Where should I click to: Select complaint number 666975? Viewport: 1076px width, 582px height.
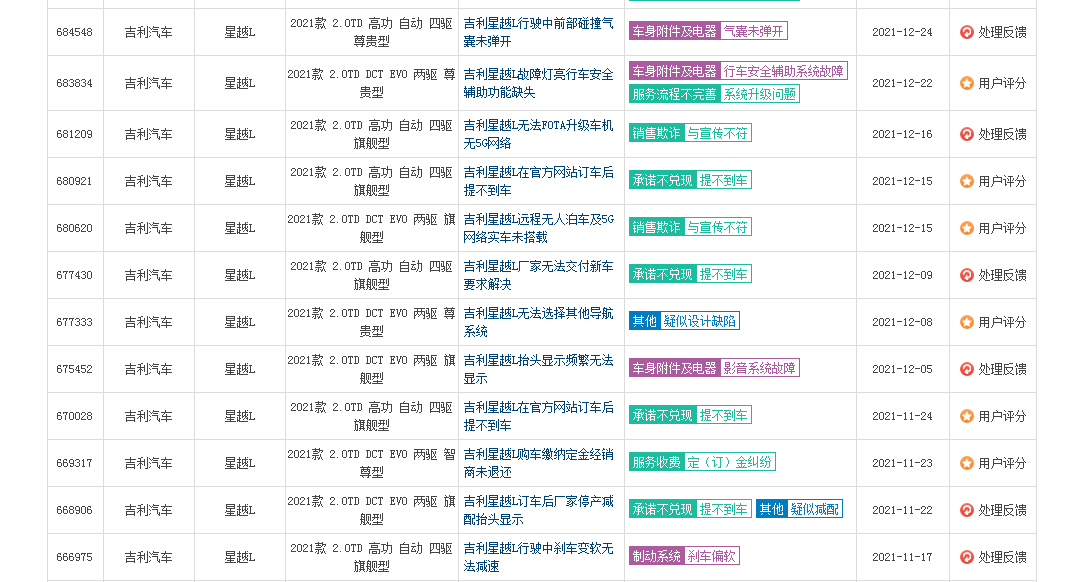[74, 557]
